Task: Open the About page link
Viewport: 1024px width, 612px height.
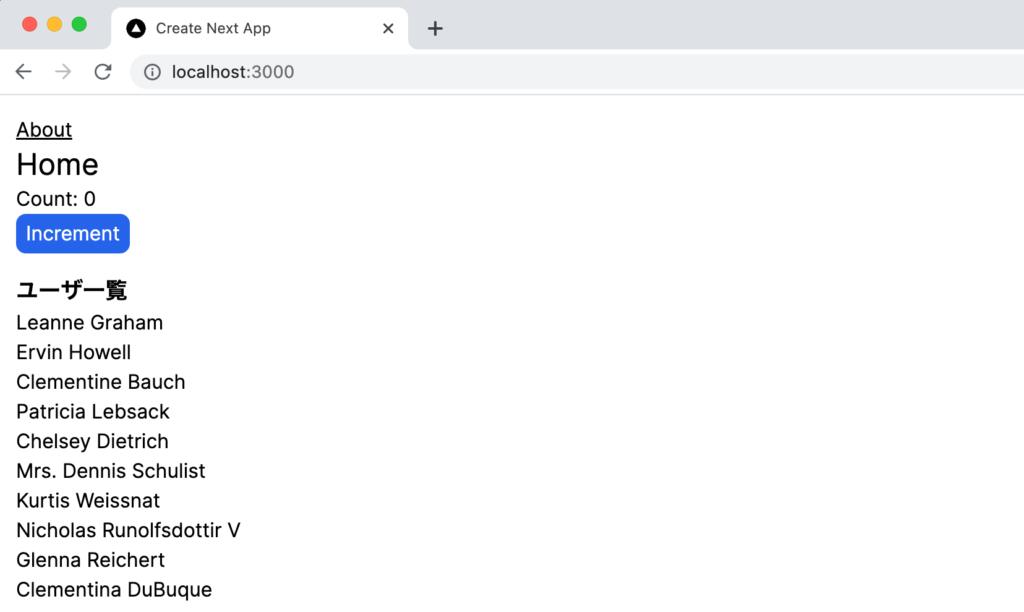Action: 43,129
